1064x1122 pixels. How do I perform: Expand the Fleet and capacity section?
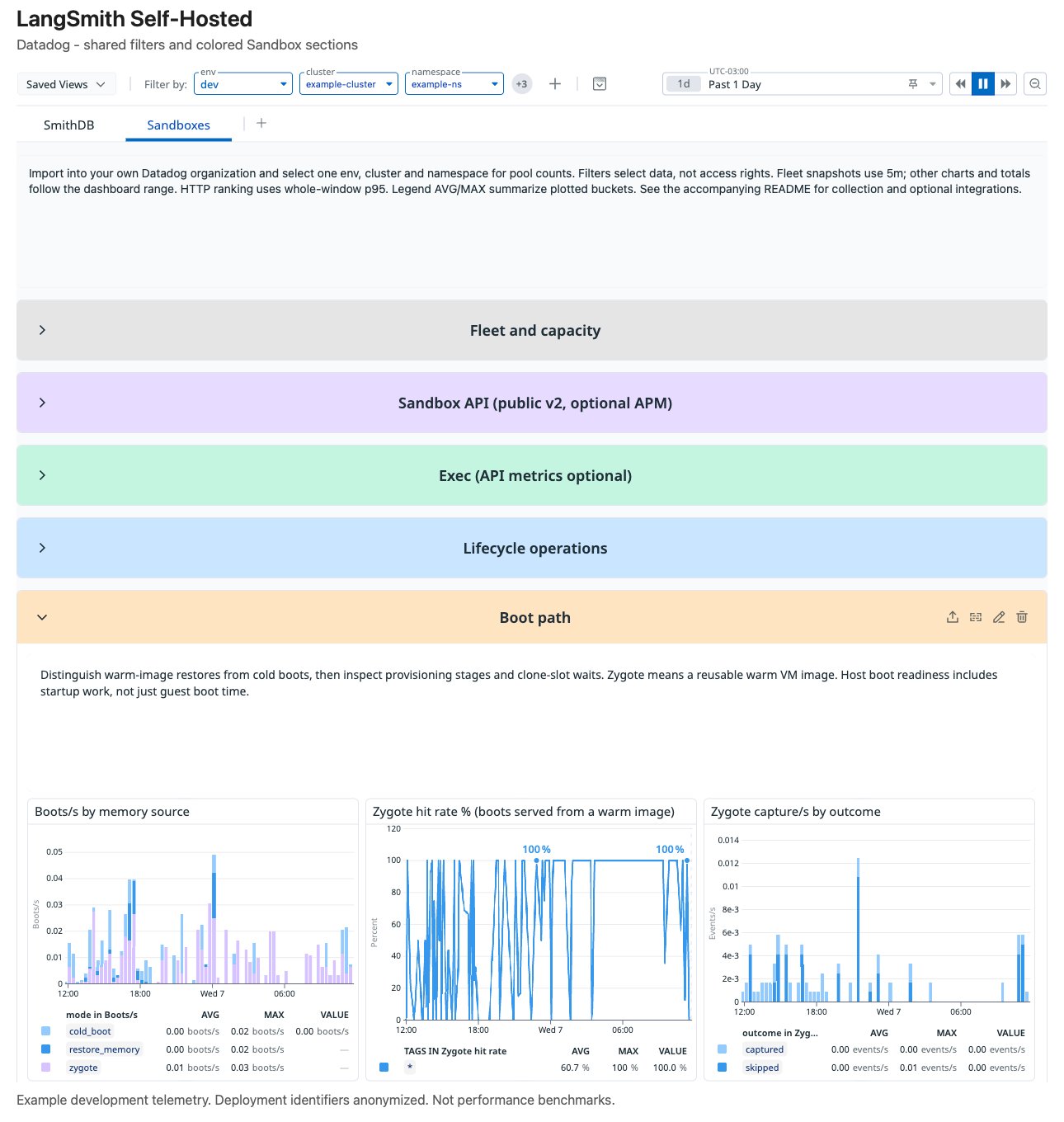click(x=532, y=330)
